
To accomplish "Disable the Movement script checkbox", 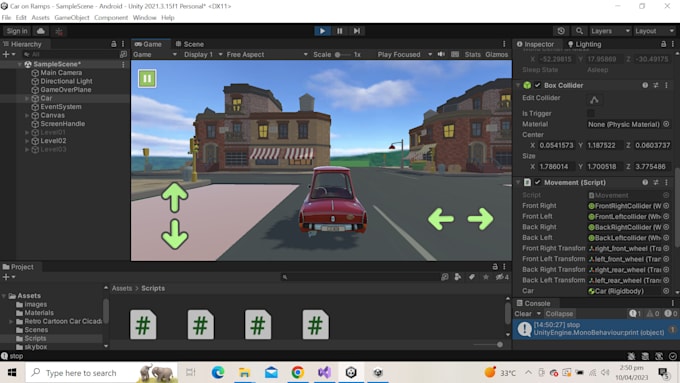I will [x=537, y=183].
